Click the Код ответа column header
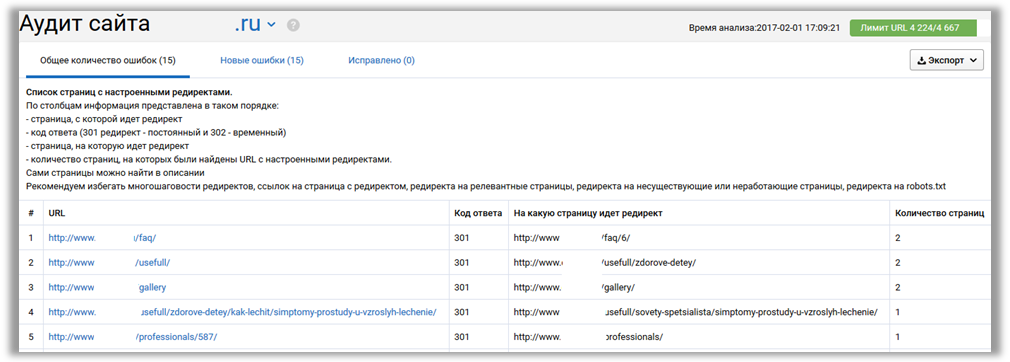The width and height of the screenshot is (1010, 362). [478, 213]
